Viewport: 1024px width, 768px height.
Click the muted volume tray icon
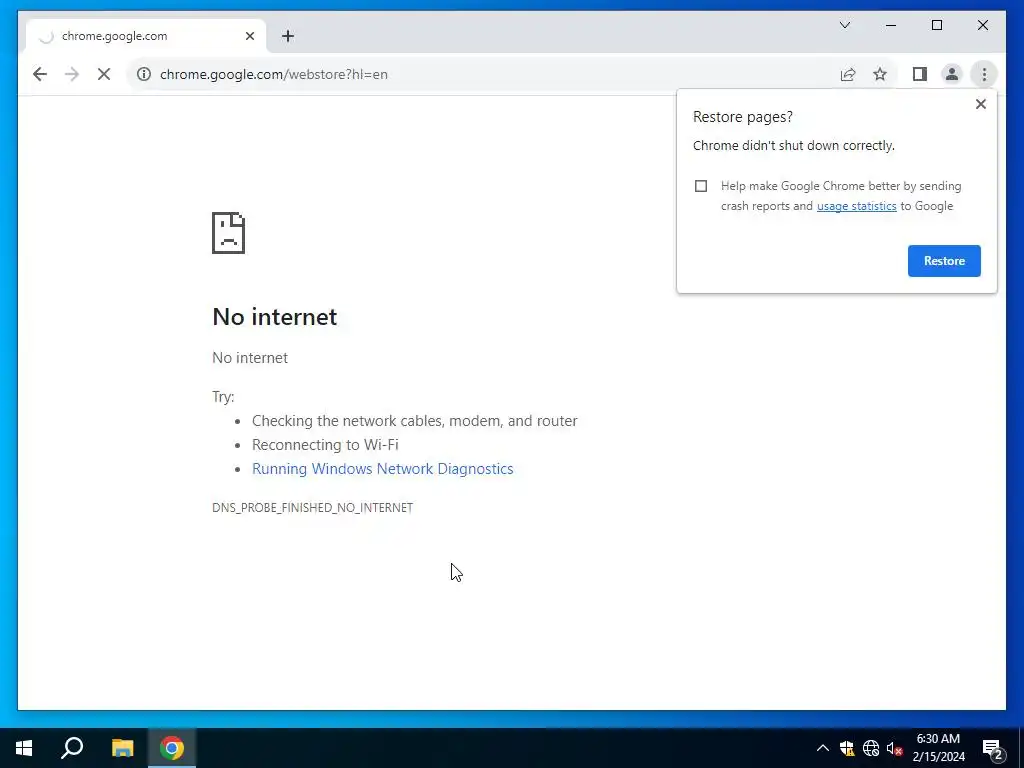click(894, 748)
